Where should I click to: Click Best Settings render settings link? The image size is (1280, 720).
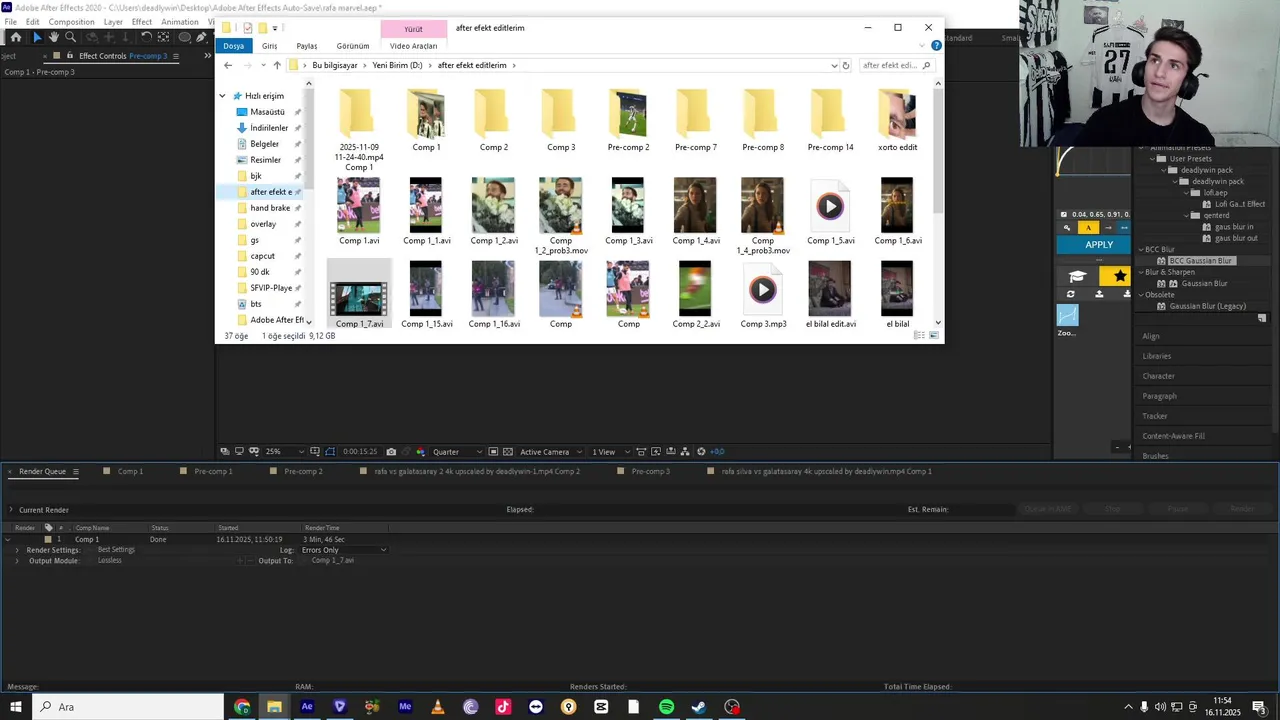(x=116, y=550)
